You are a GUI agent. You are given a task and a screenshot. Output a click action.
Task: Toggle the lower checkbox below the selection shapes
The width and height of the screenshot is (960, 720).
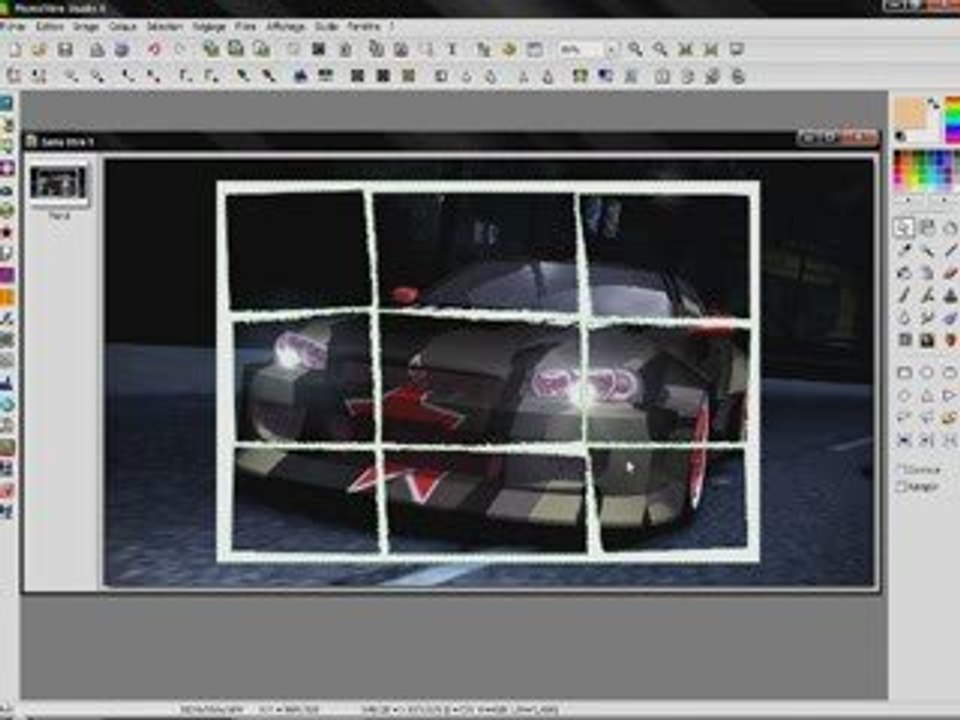[901, 487]
